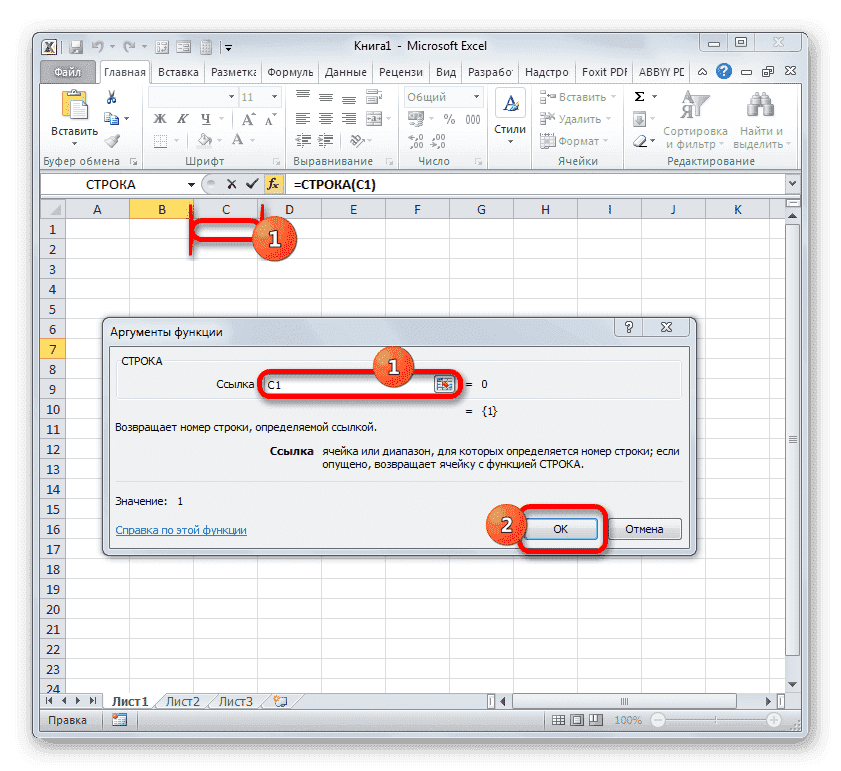Click the AutoSum sigma icon

tap(640, 96)
